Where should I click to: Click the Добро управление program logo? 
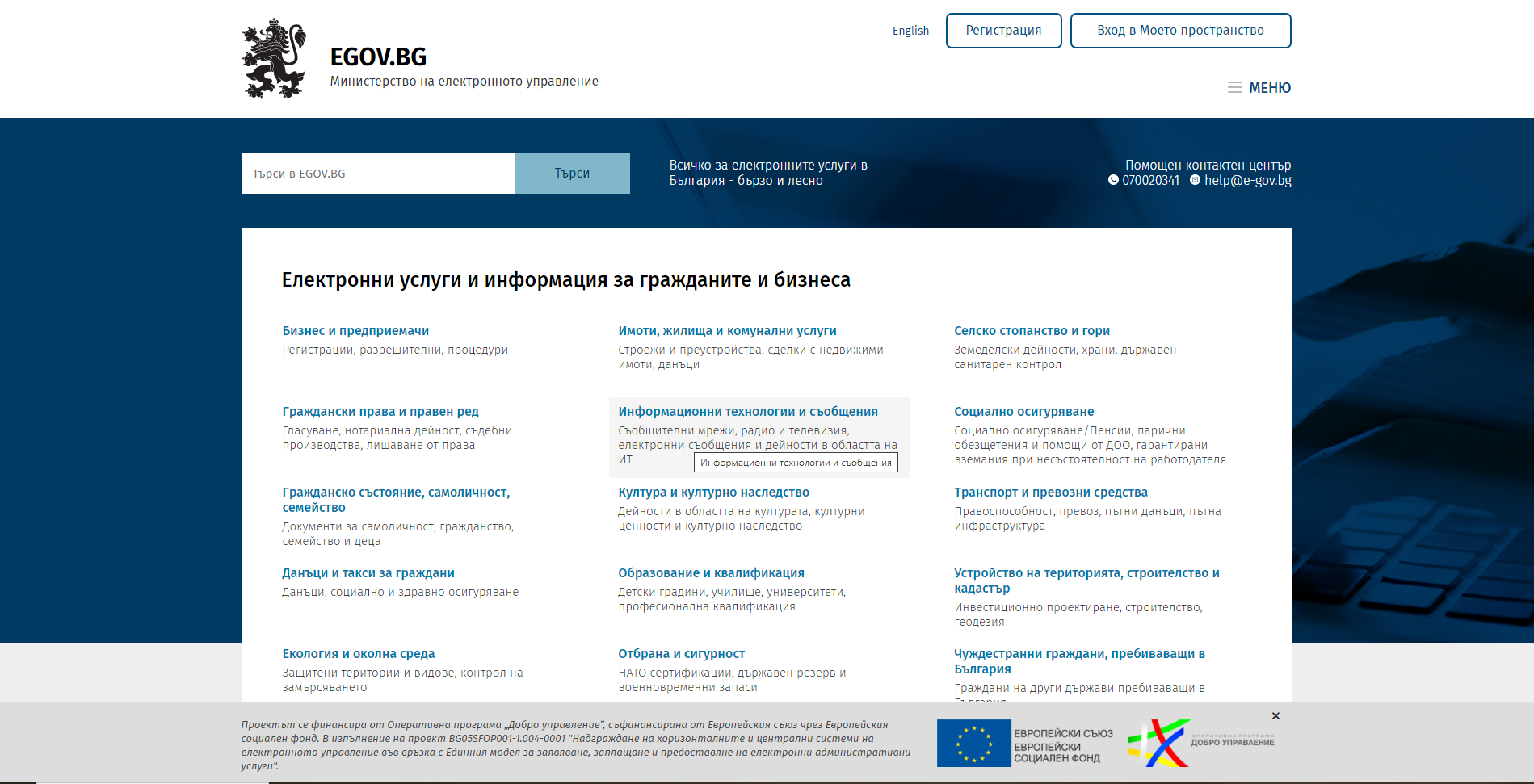click(1200, 743)
